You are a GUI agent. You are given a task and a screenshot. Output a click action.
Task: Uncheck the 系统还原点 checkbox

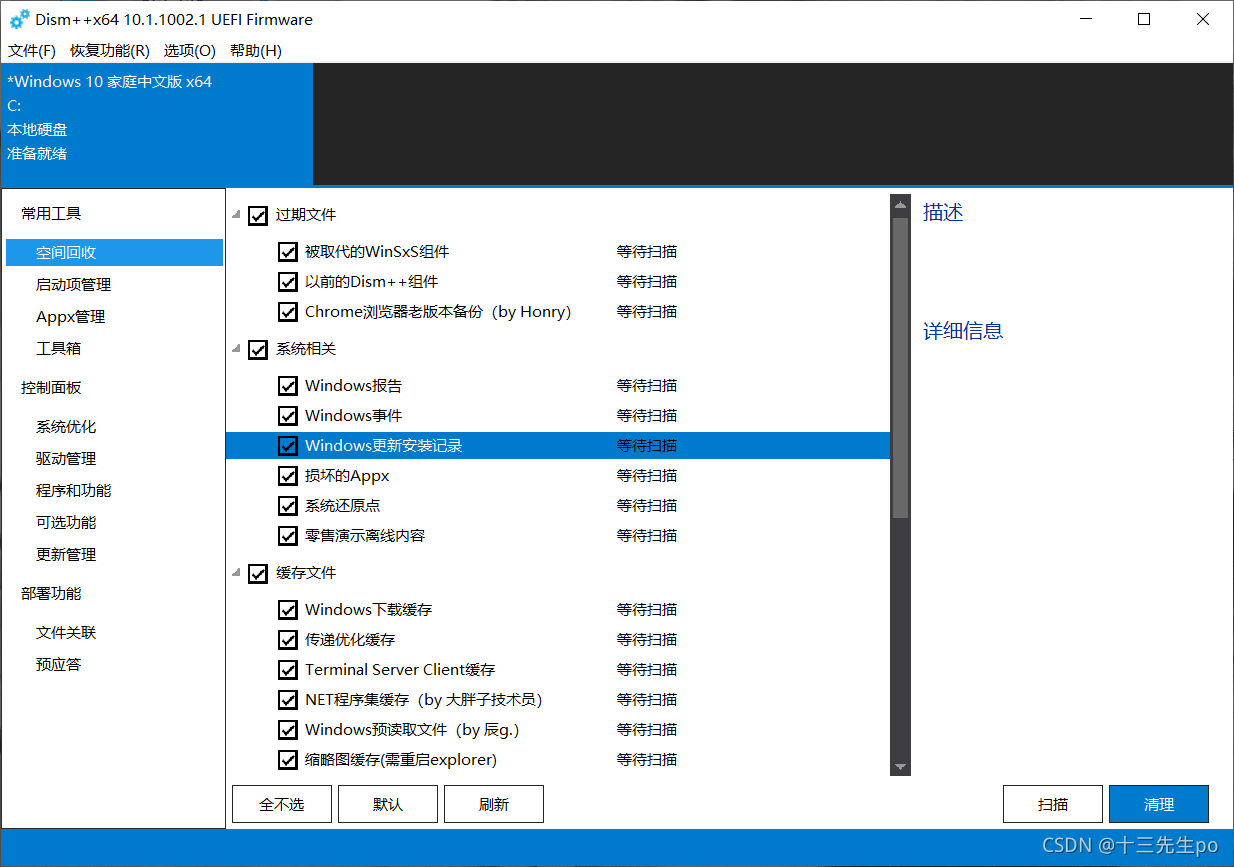pos(288,506)
